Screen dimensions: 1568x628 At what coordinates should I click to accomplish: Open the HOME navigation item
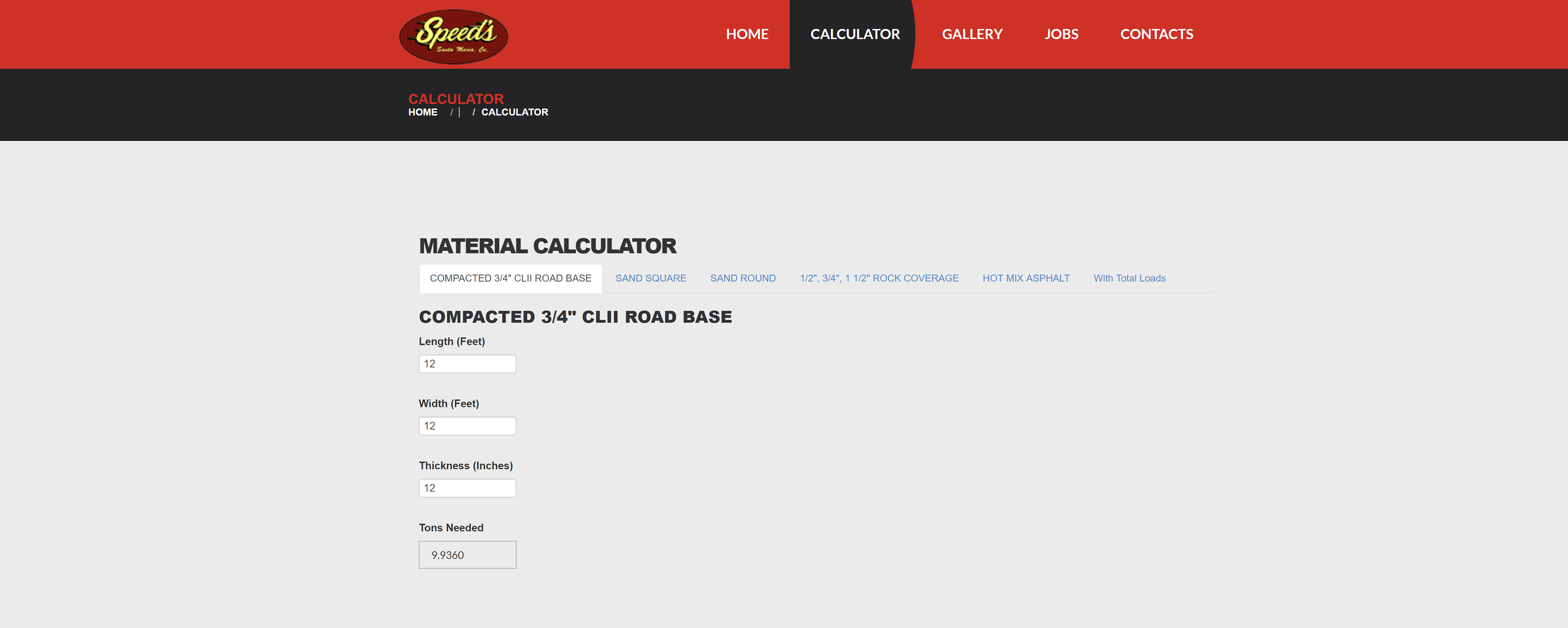coord(747,34)
